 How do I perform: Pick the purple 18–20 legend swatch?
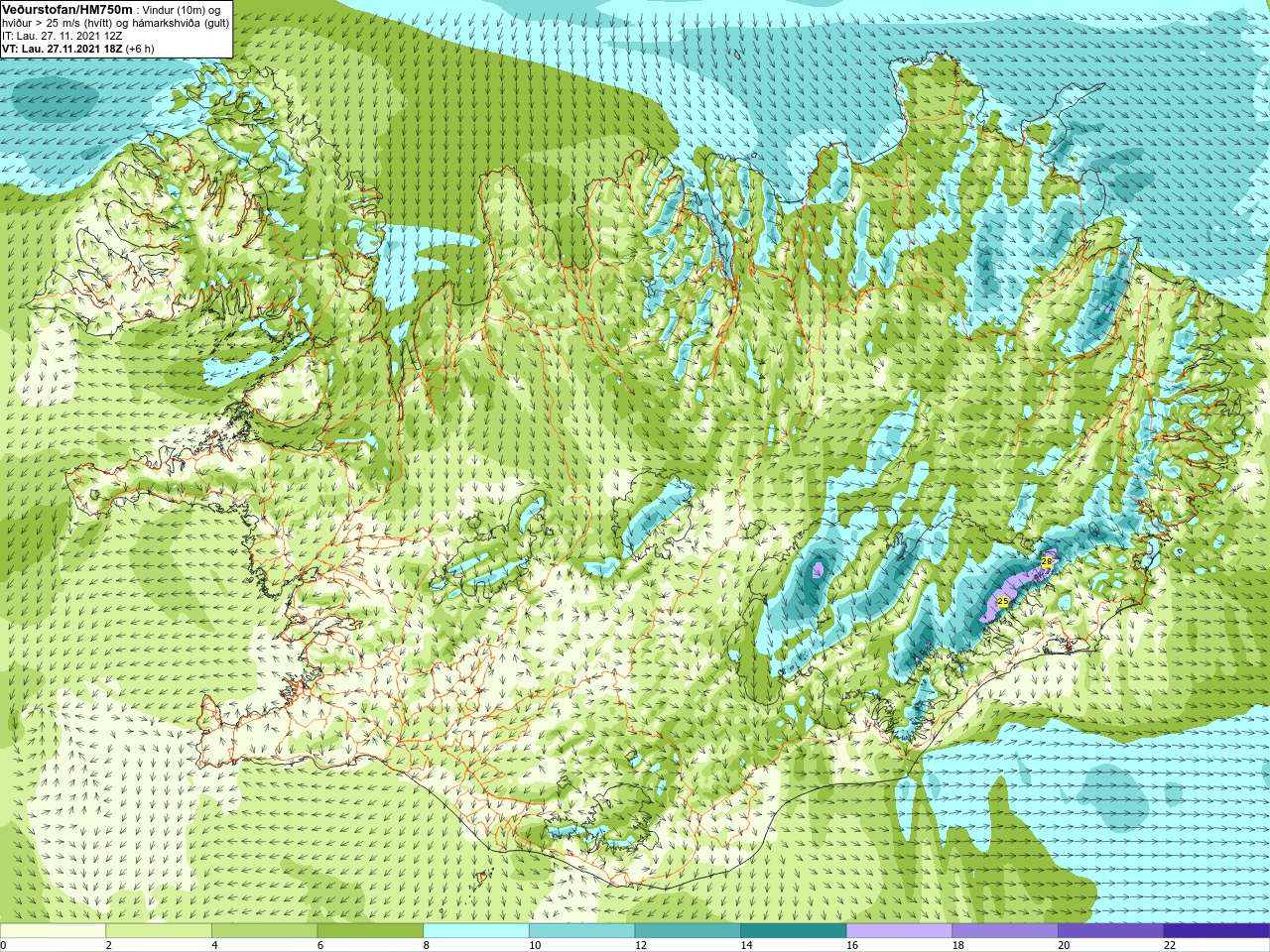tap(1005, 931)
